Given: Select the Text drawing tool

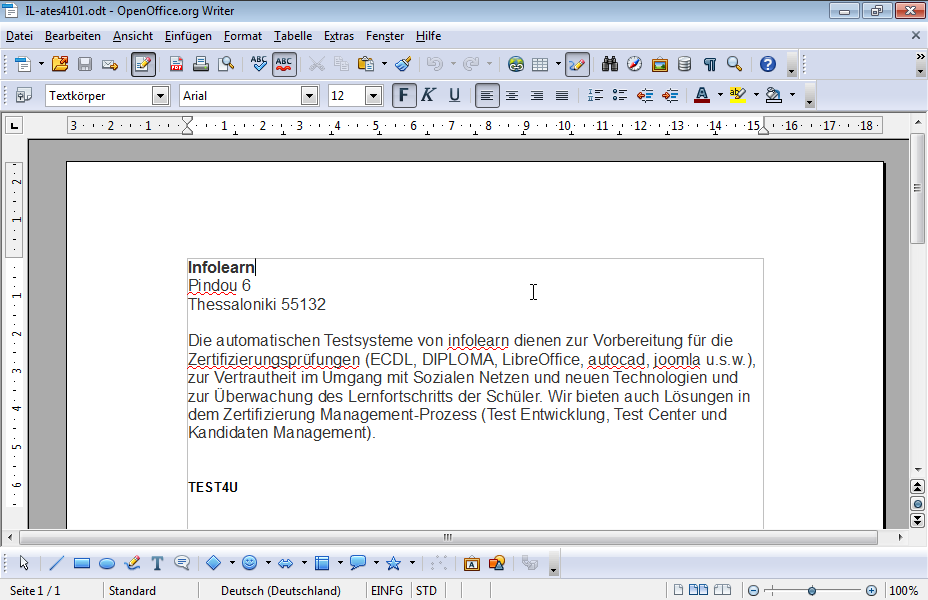Looking at the screenshot, I should [x=157, y=563].
